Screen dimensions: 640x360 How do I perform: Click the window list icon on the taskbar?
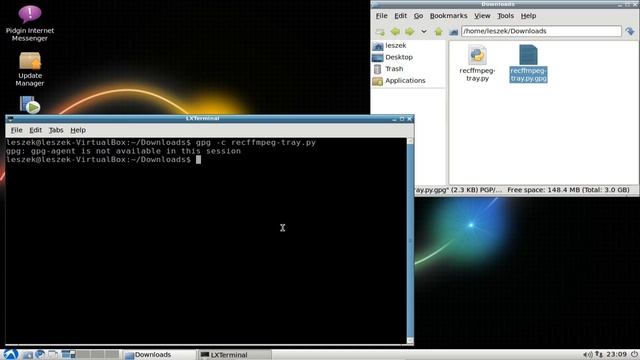68,354
